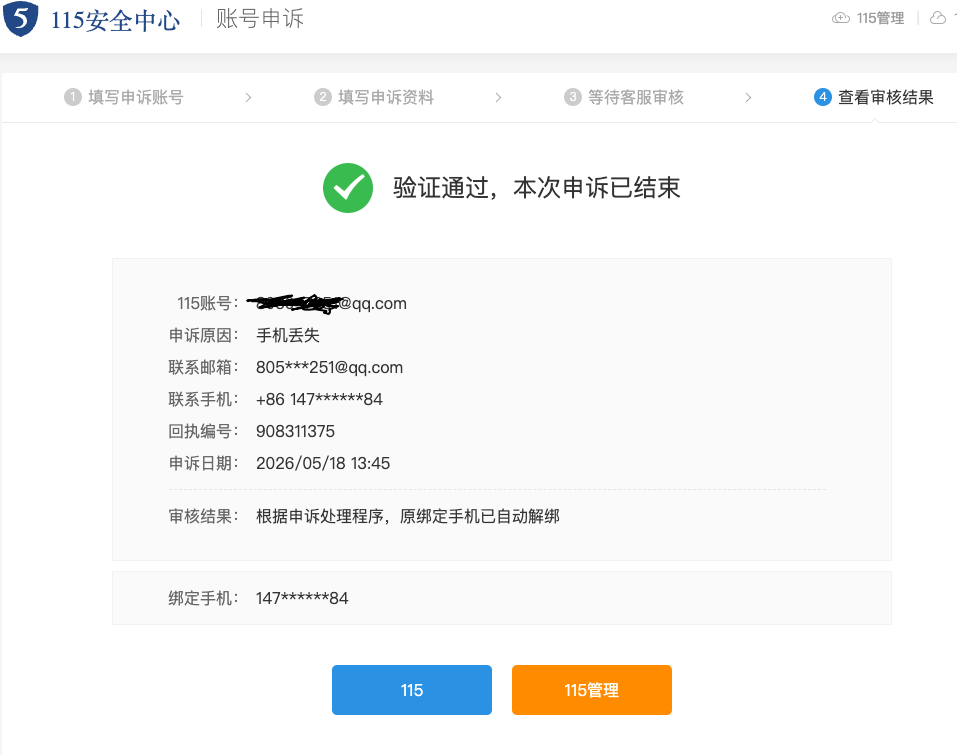Click the step 1 number circle icon
Image resolution: width=957 pixels, height=755 pixels.
pos(73,97)
